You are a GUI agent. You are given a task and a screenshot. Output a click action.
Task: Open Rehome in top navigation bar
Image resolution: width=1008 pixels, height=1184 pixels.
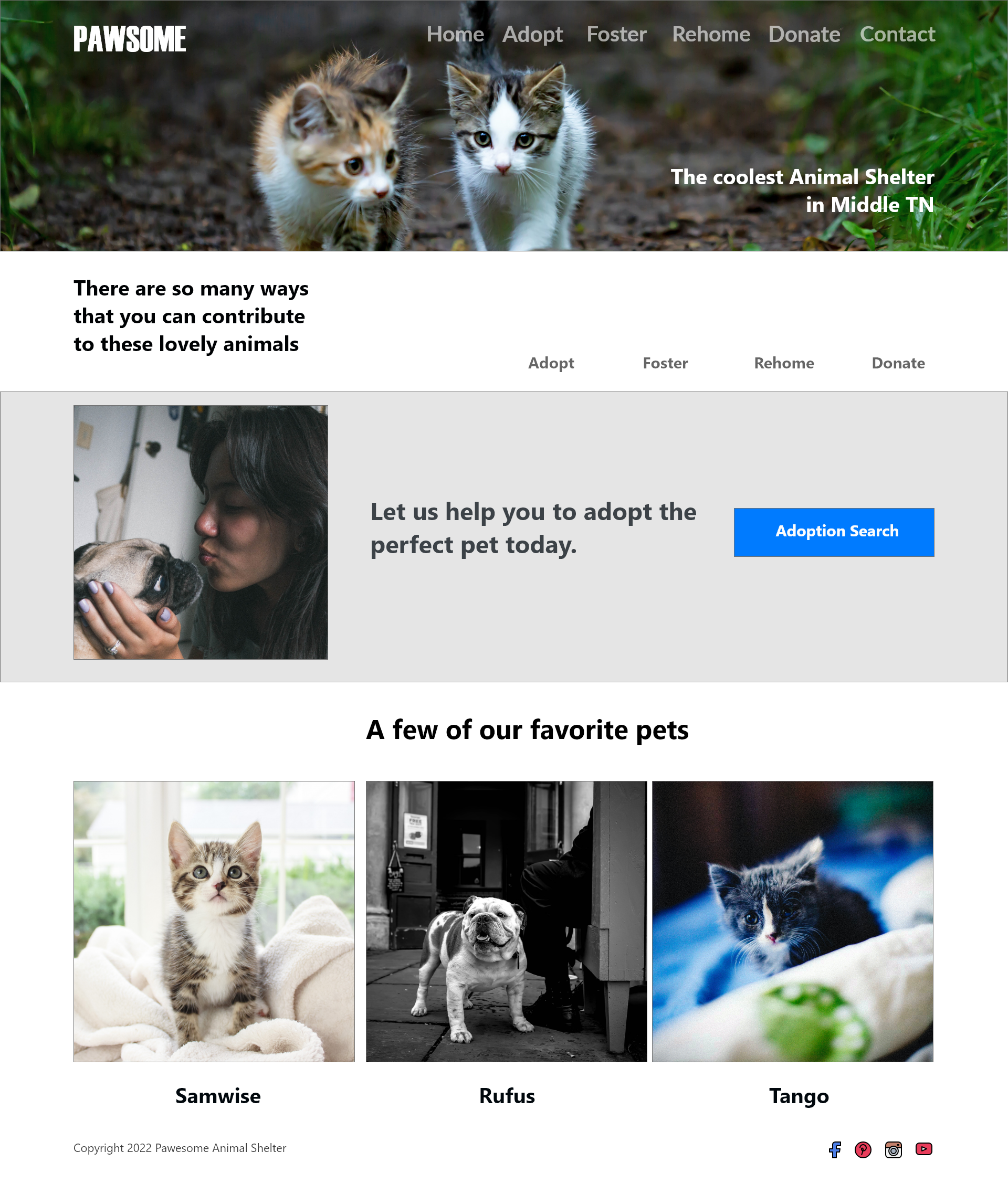click(x=711, y=34)
